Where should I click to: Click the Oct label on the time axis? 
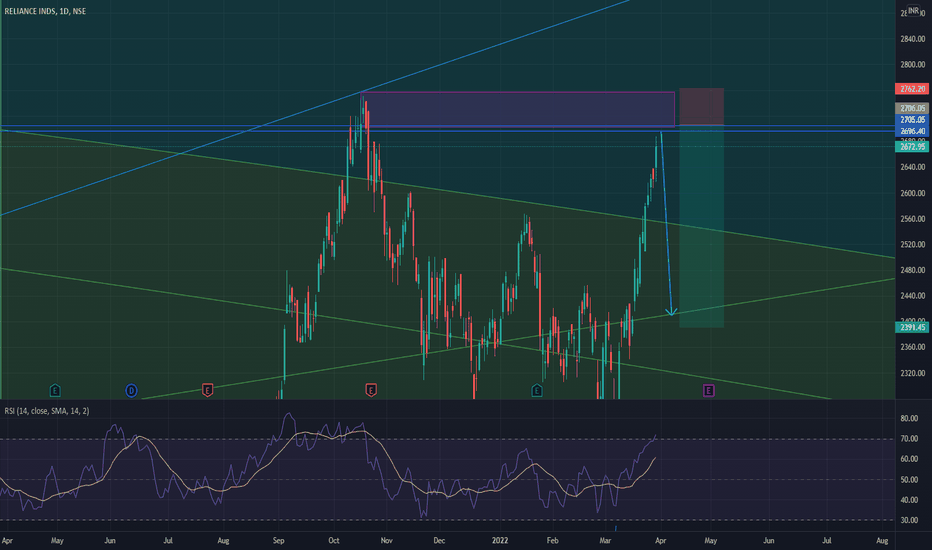[x=333, y=541]
